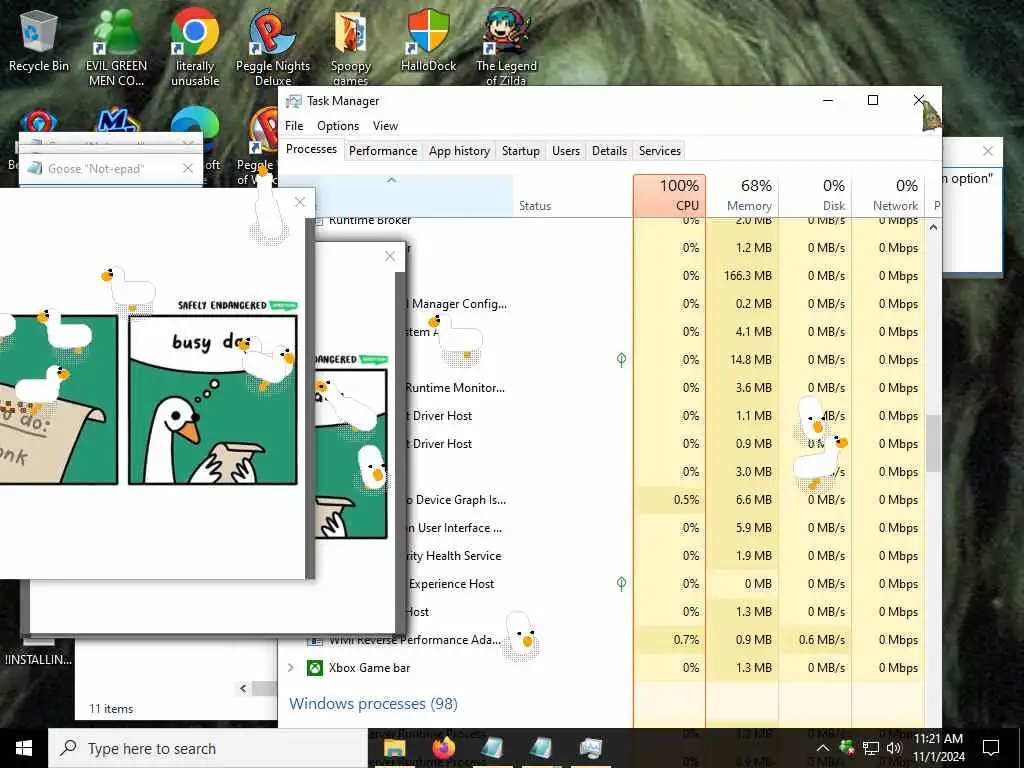Click the green messenger tray icon
Viewport: 1024px width, 768px height.
click(847, 748)
